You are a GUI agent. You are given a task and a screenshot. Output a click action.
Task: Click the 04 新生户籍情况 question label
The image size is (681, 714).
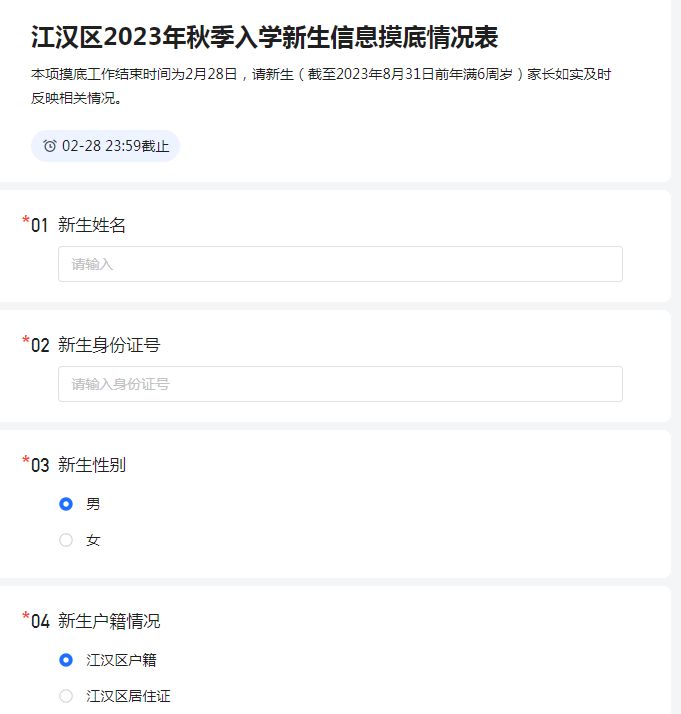pyautogui.click(x=96, y=621)
